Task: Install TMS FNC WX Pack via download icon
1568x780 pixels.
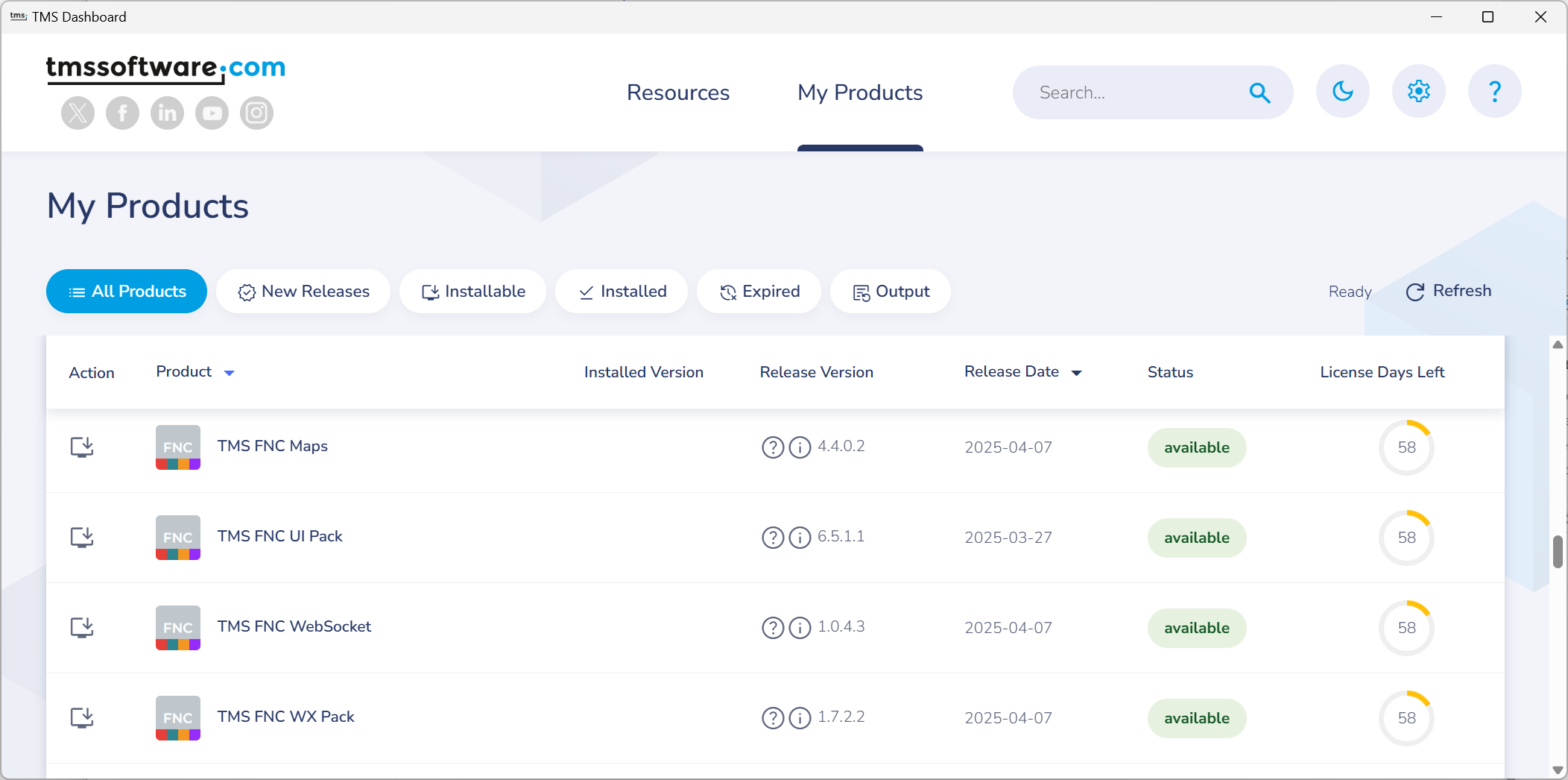Action: point(82,718)
